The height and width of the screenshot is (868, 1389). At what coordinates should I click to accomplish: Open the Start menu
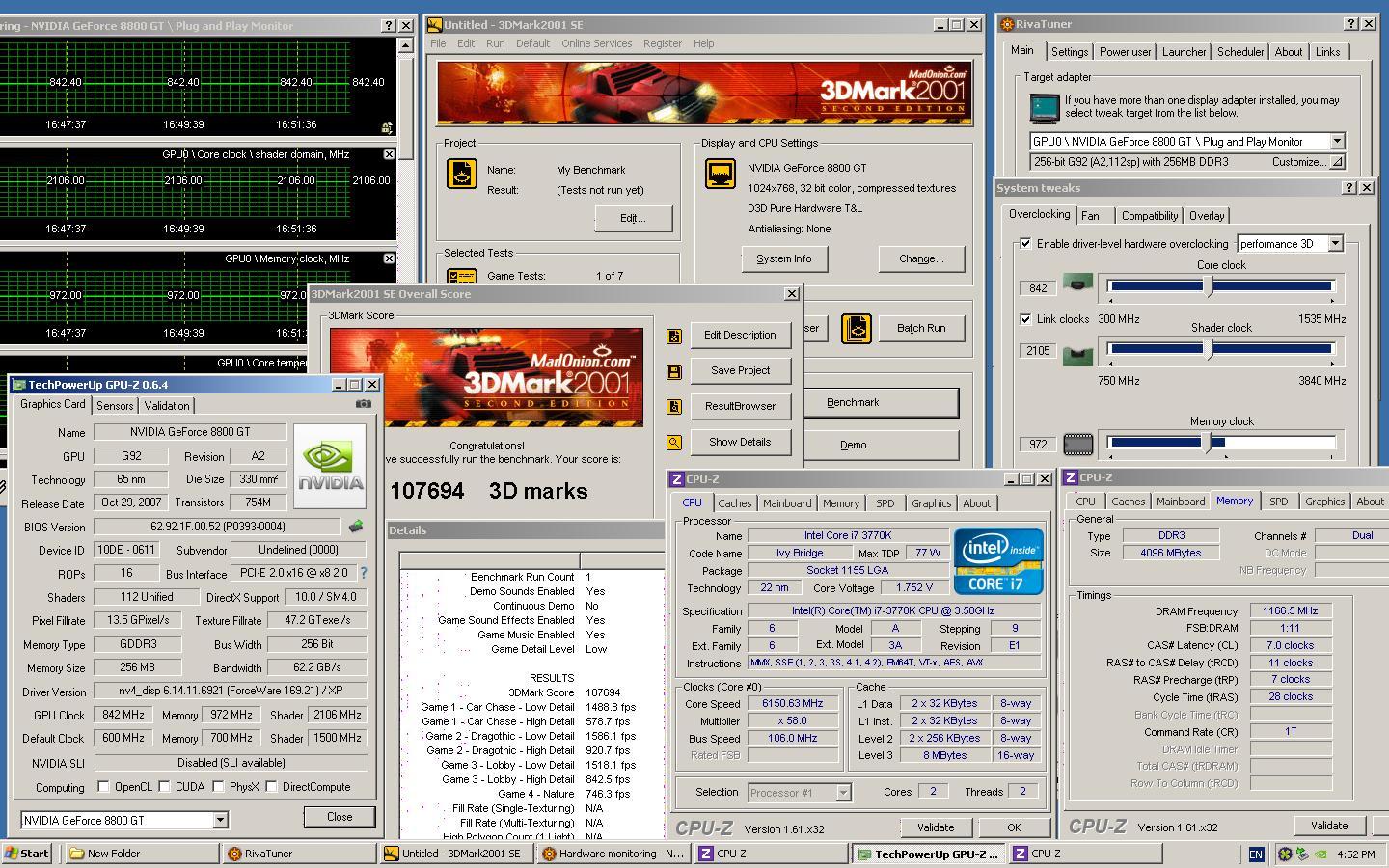coord(27,854)
